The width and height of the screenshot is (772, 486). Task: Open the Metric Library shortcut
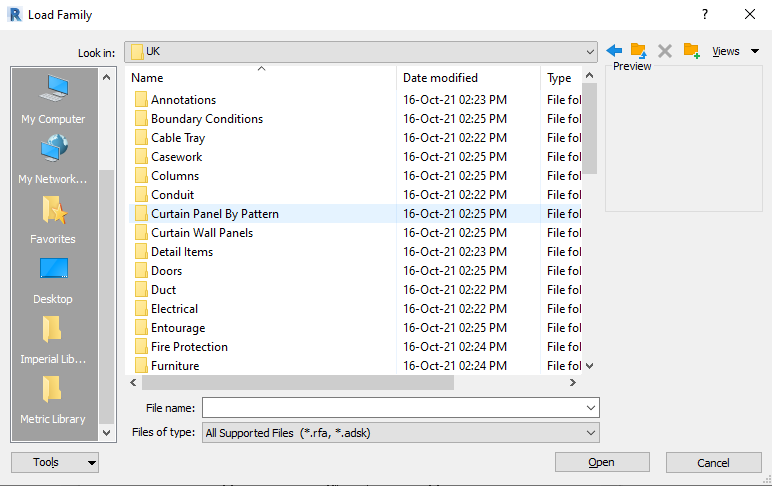pyautogui.click(x=53, y=400)
